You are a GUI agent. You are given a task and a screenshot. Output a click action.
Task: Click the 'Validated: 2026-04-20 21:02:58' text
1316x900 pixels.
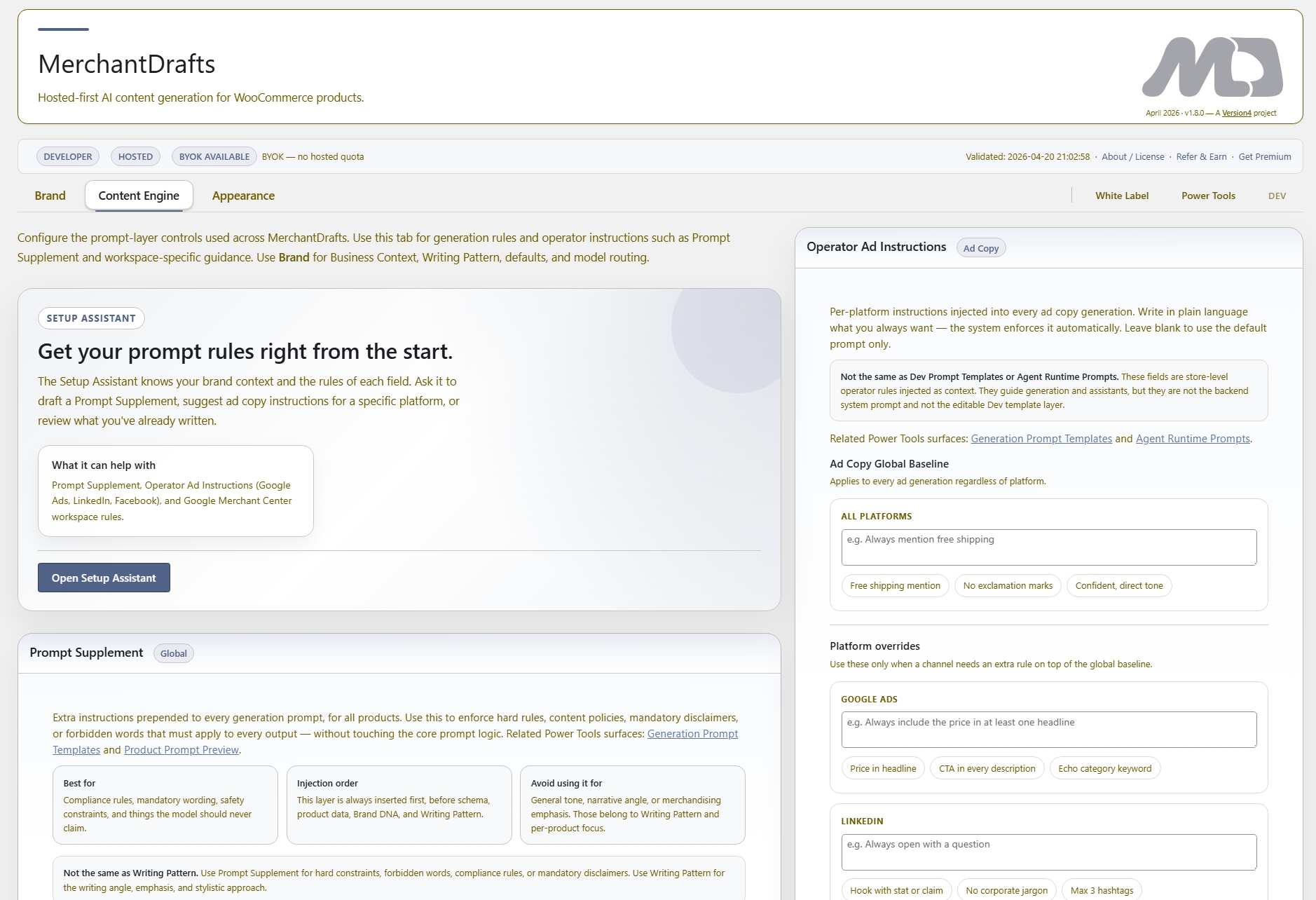1027,156
